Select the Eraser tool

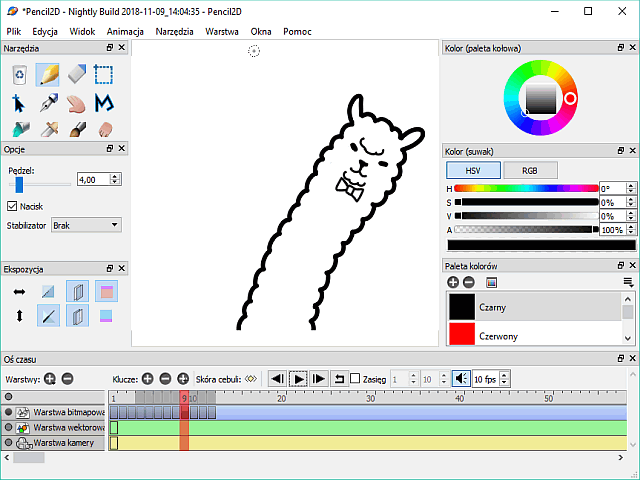pyautogui.click(x=76, y=75)
